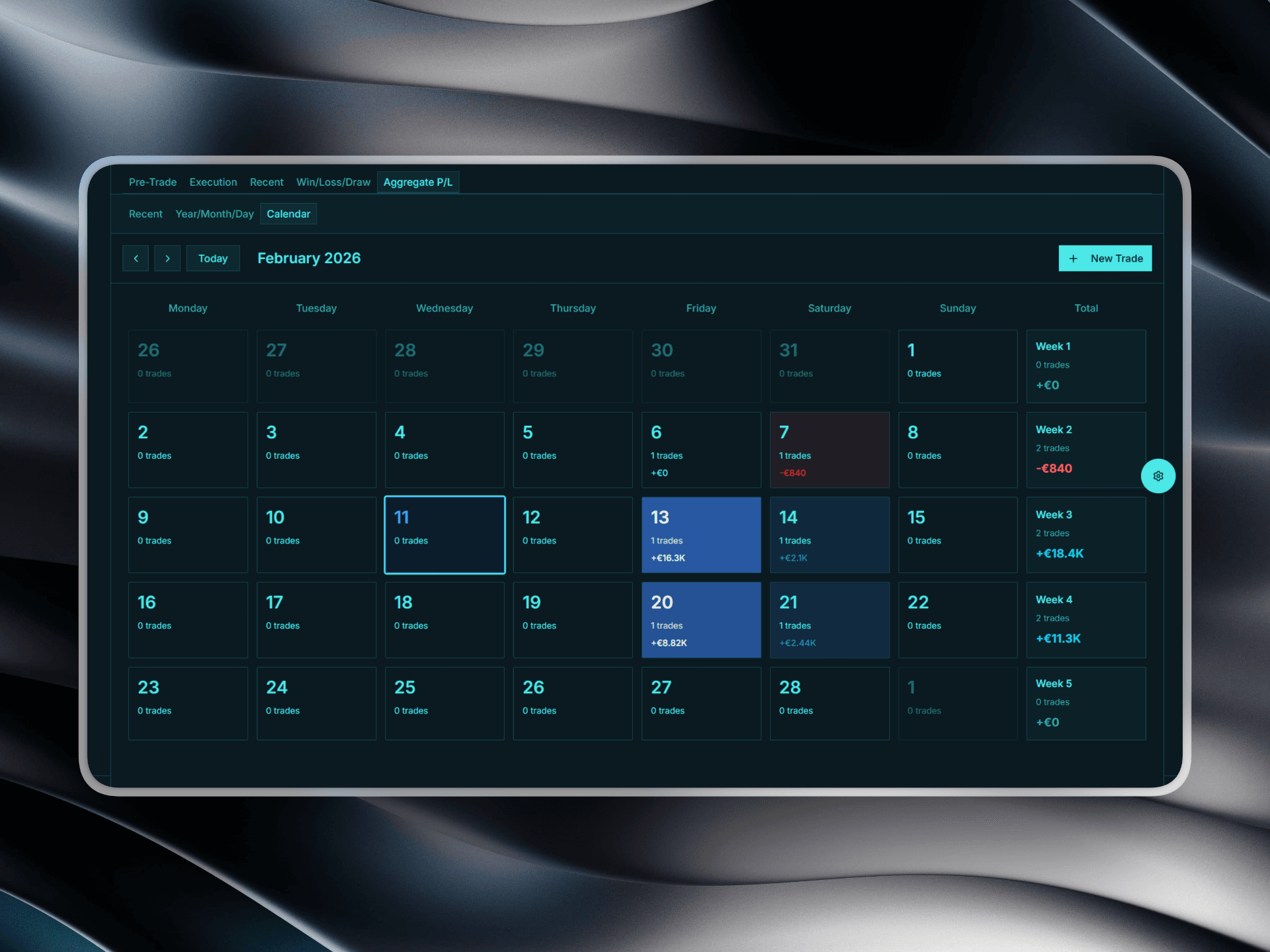
Task: Switch to the Pre-Trade tab
Action: coord(153,182)
